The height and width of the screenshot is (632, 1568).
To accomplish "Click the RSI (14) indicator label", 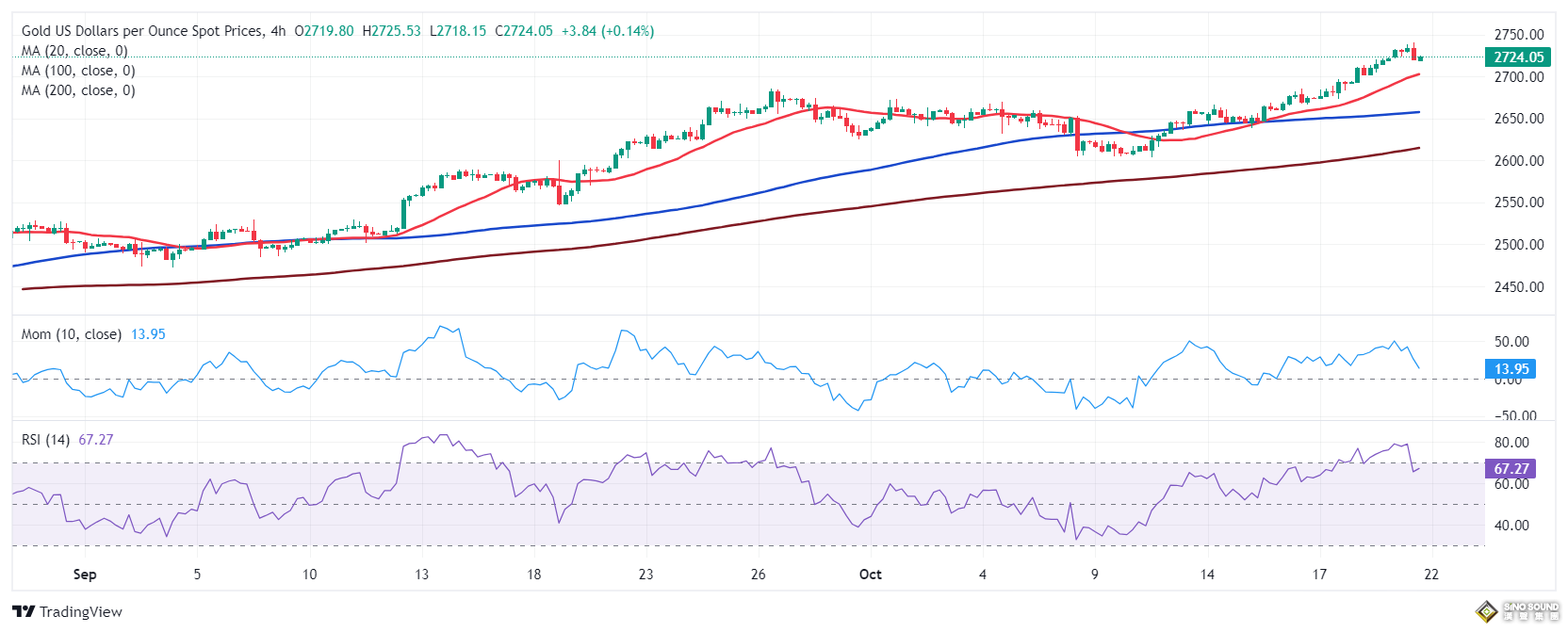I will tap(45, 440).
